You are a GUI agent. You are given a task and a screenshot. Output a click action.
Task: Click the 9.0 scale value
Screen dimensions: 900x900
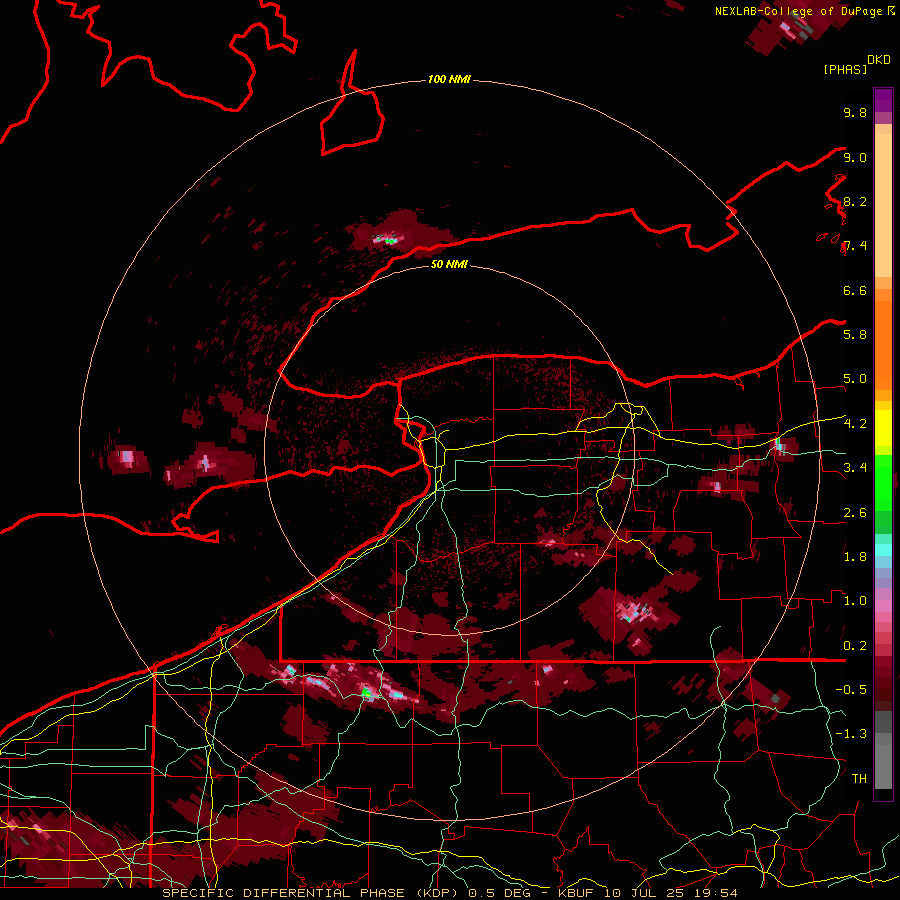855,158
